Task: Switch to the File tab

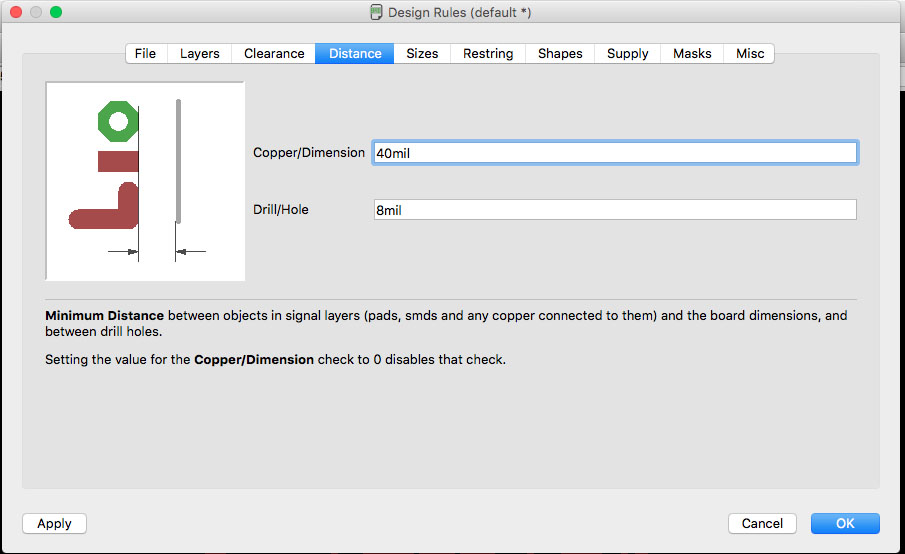Action: tap(147, 54)
